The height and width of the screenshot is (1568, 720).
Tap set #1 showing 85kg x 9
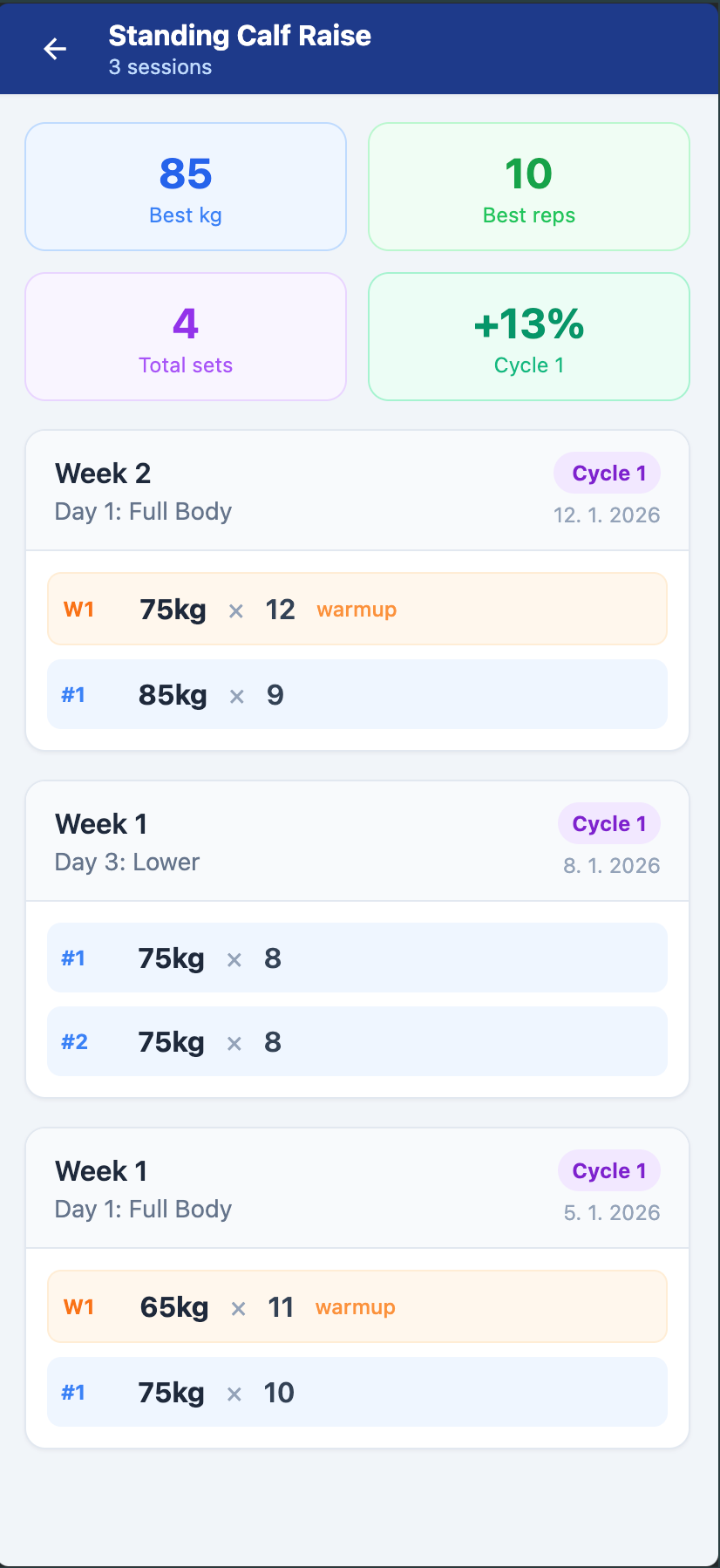pos(357,694)
